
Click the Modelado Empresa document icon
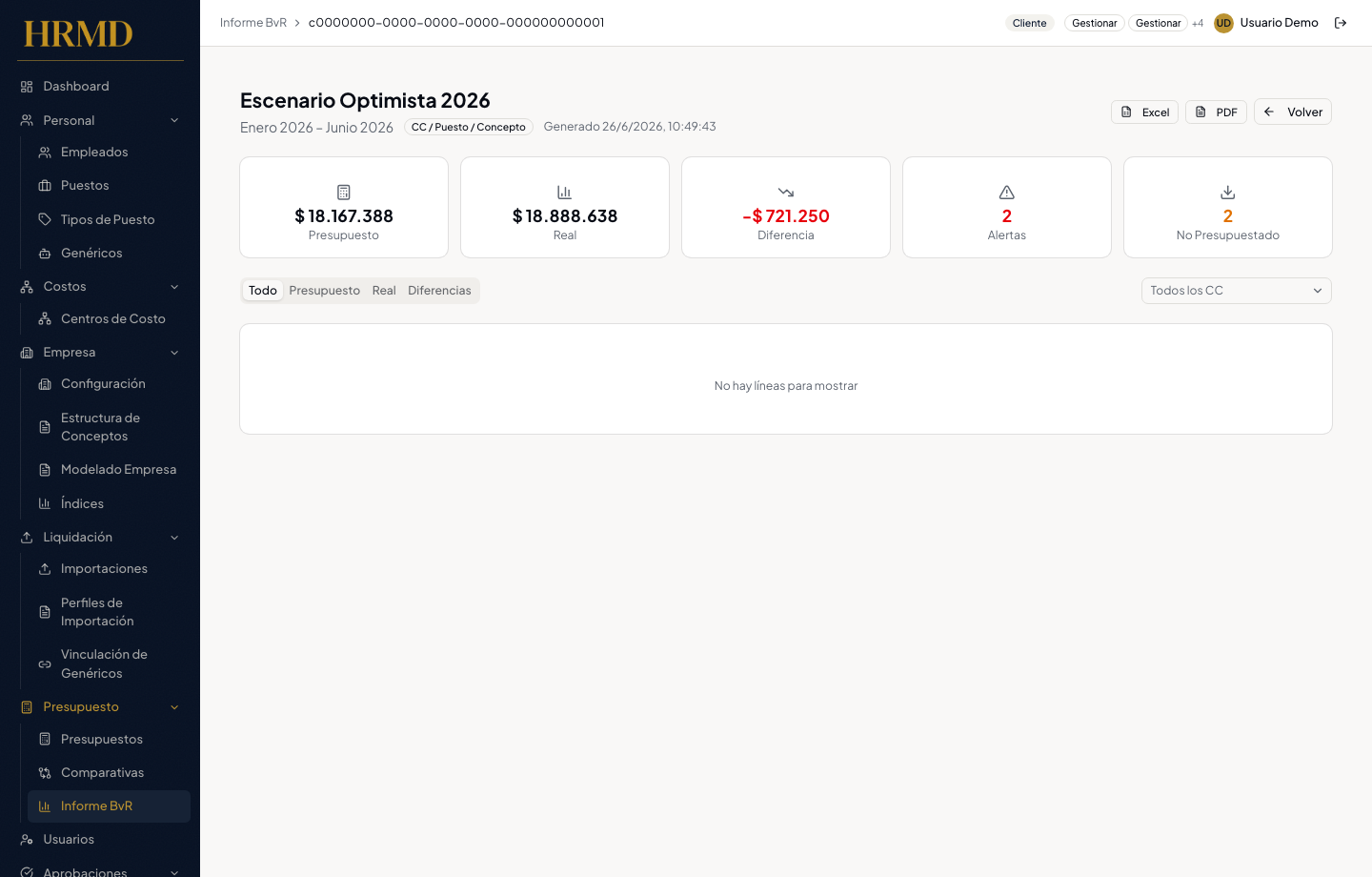45,470
